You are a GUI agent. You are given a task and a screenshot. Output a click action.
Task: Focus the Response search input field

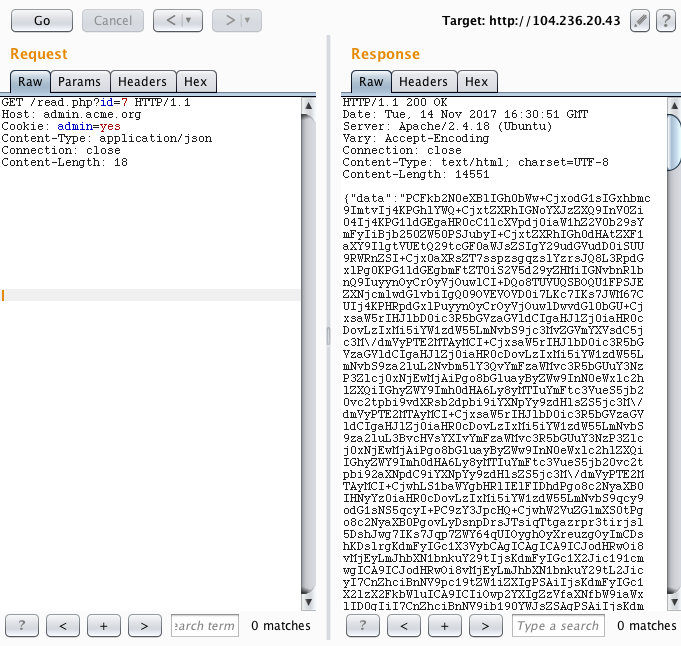(558, 626)
